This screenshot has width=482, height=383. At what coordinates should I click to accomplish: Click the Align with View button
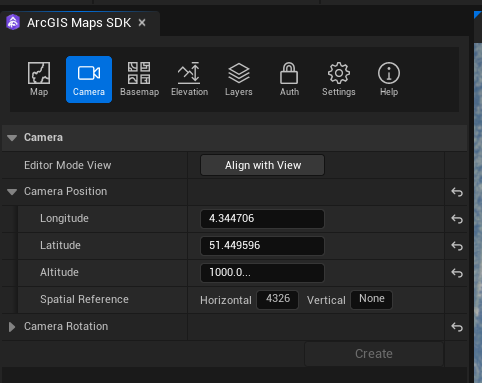pos(262,165)
